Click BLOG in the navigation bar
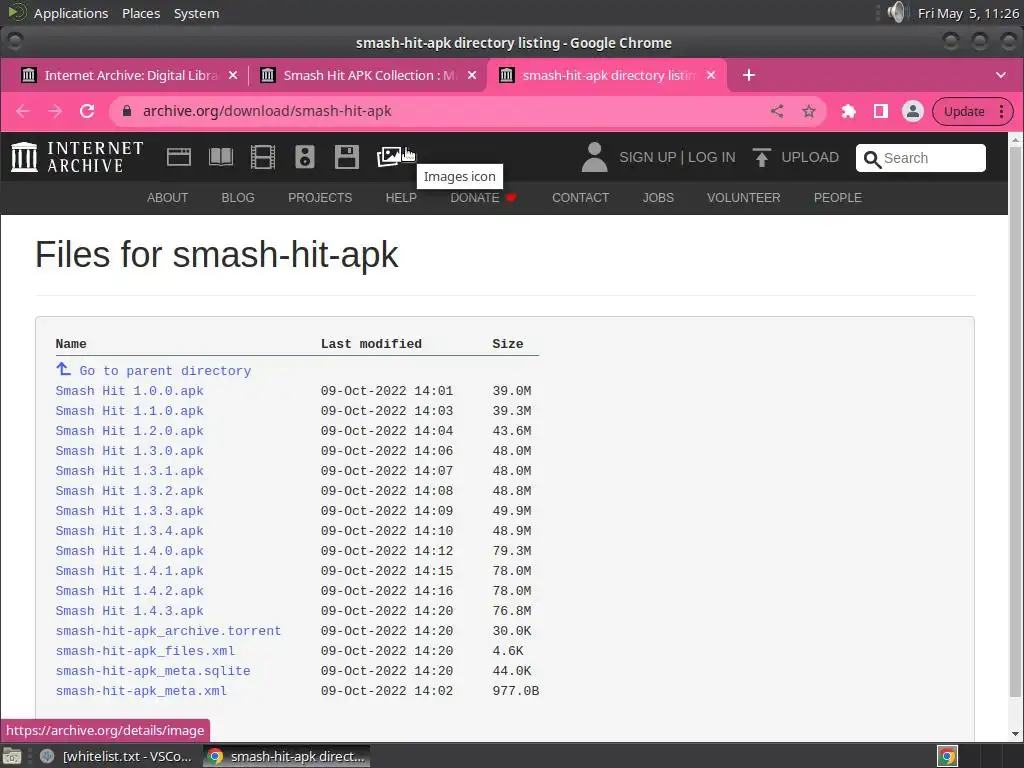1024x768 pixels. coord(238,198)
